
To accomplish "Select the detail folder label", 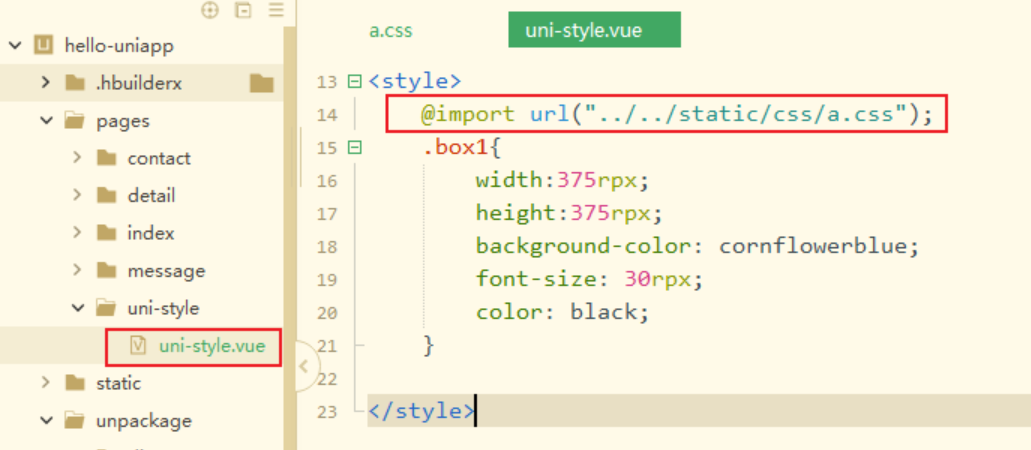I will click(151, 196).
